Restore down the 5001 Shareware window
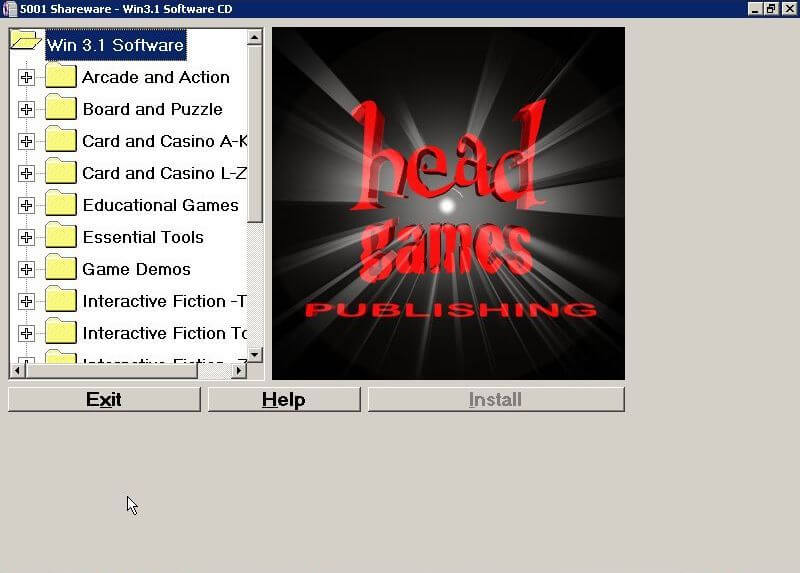 [771, 9]
